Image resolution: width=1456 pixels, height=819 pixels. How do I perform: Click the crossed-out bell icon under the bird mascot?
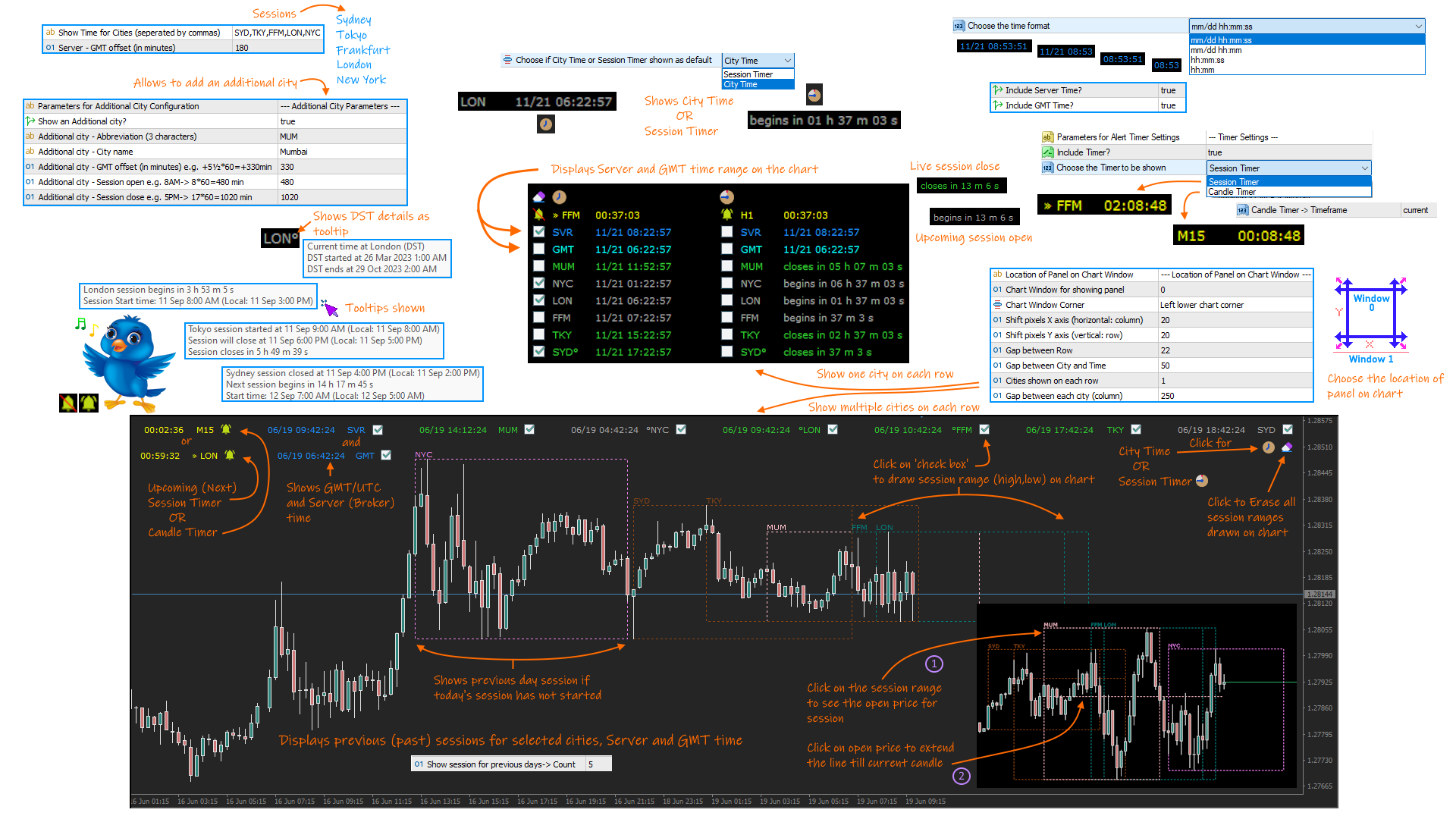tap(67, 404)
